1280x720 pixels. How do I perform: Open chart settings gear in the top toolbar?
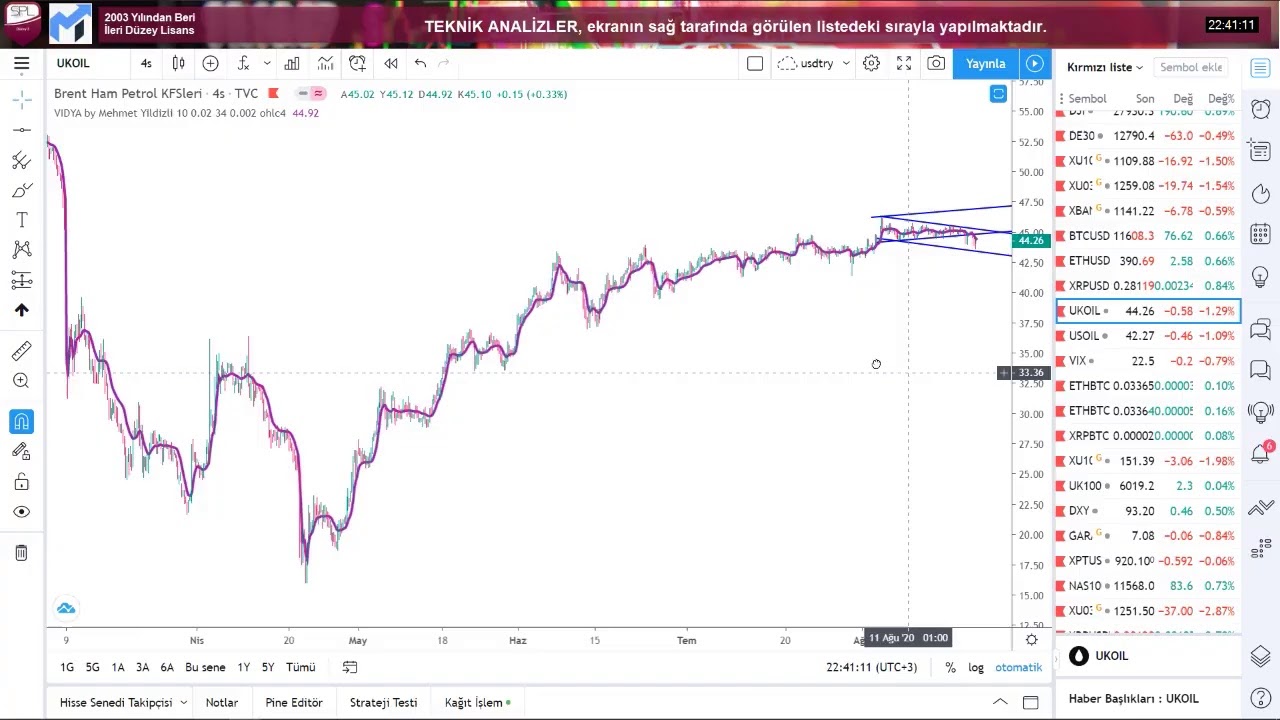tap(871, 63)
